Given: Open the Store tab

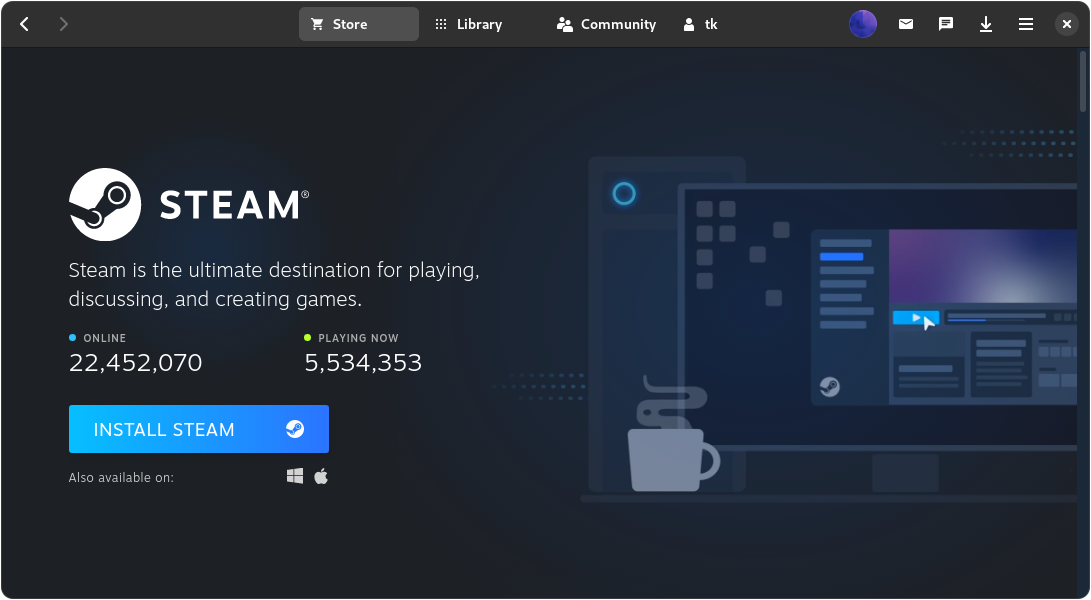Looking at the screenshot, I should click(x=358, y=24).
